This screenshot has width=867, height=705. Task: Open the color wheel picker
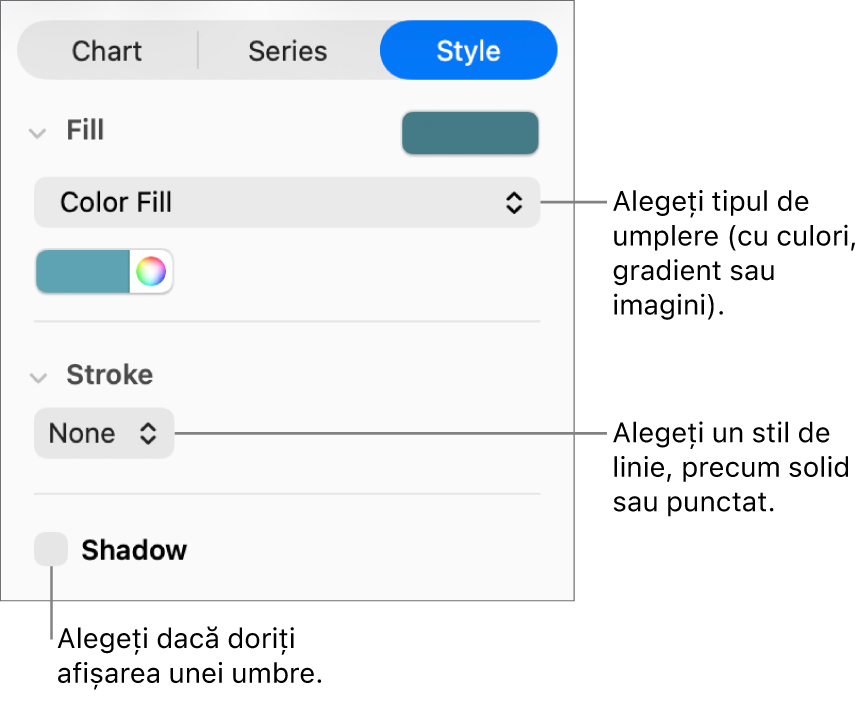coord(151,271)
